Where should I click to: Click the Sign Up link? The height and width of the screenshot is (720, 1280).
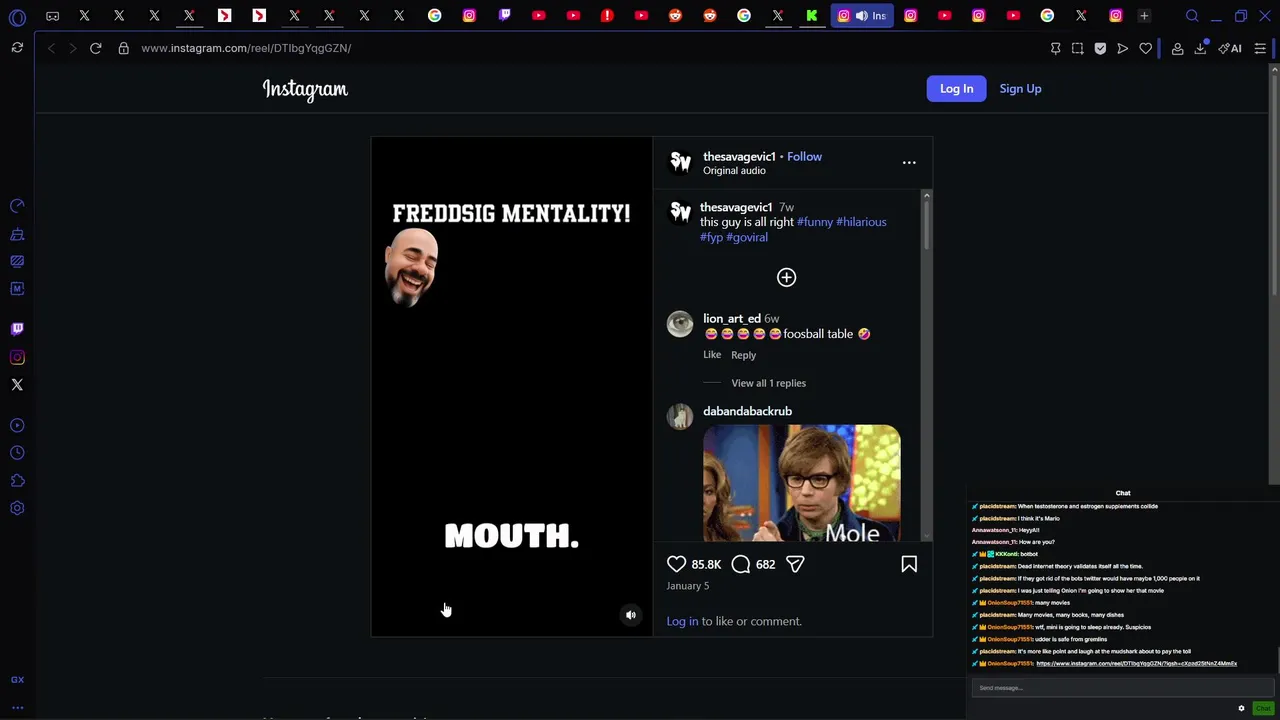point(1020,88)
